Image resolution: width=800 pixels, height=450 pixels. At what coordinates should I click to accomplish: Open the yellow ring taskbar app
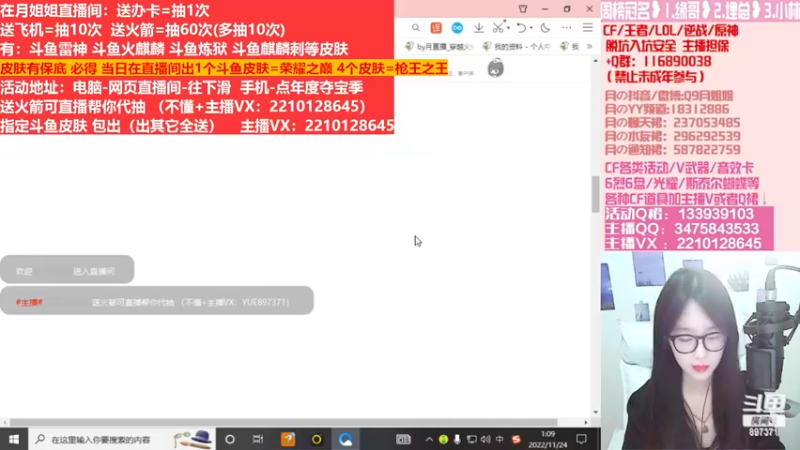pyautogui.click(x=316, y=439)
